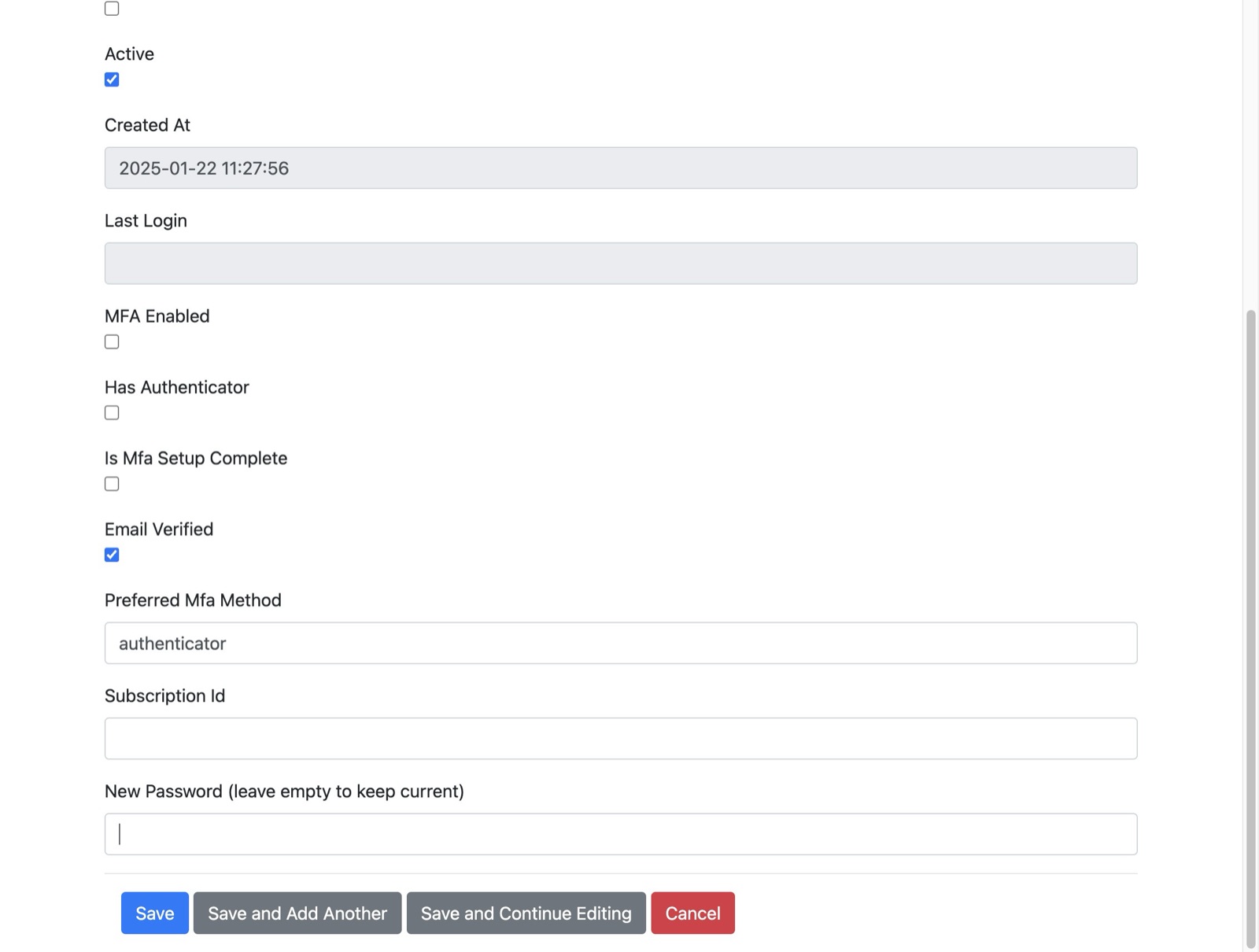Click the vertical page scrollbar thumb
Viewport: 1259px width, 952px height.
pyautogui.click(x=1251, y=629)
